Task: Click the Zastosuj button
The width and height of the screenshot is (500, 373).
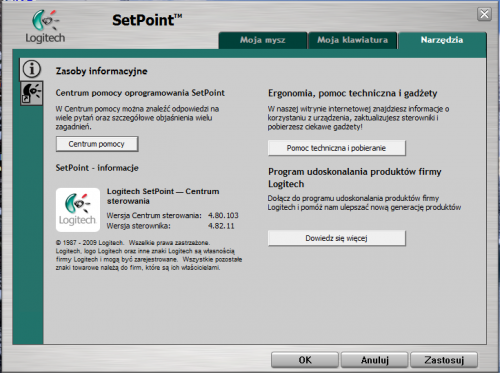Action: click(444, 360)
